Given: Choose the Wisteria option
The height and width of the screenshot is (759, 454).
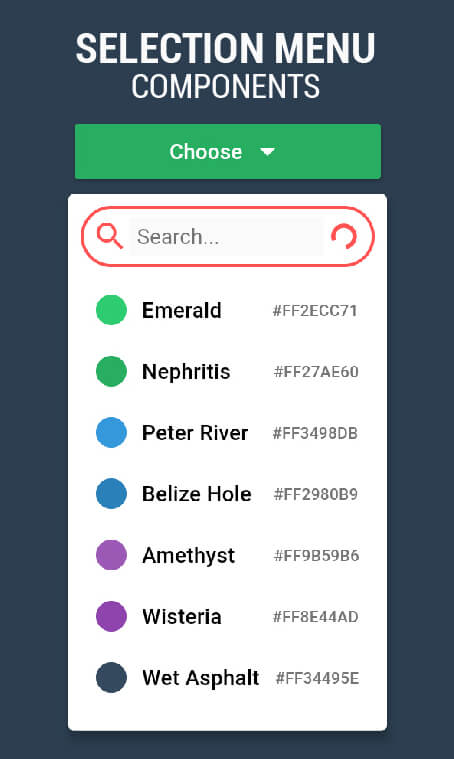Looking at the screenshot, I should click(227, 616).
